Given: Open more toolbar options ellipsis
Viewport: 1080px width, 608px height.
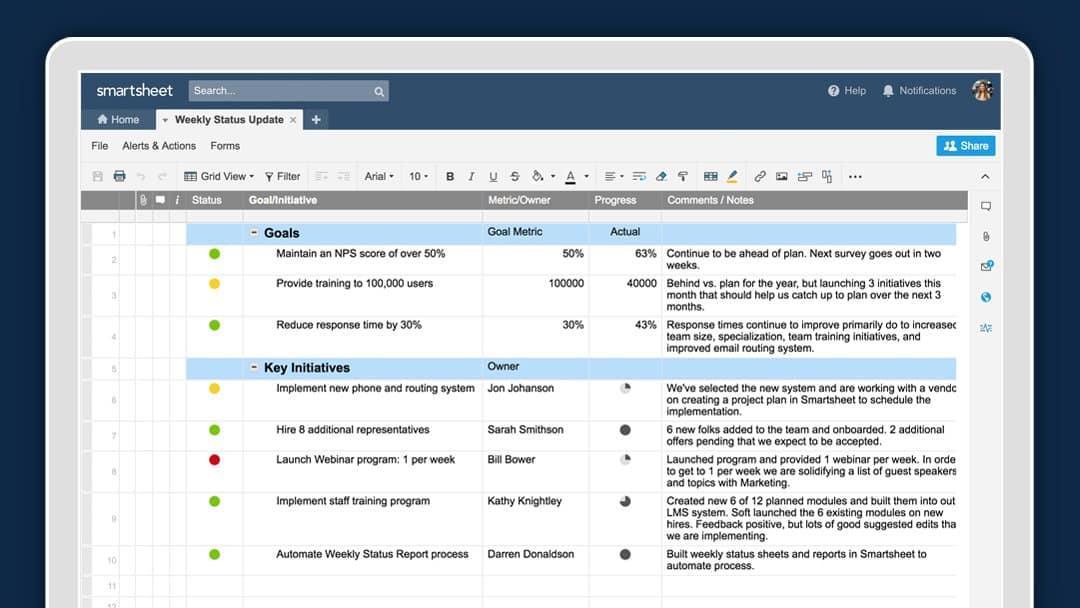Looking at the screenshot, I should coord(855,176).
